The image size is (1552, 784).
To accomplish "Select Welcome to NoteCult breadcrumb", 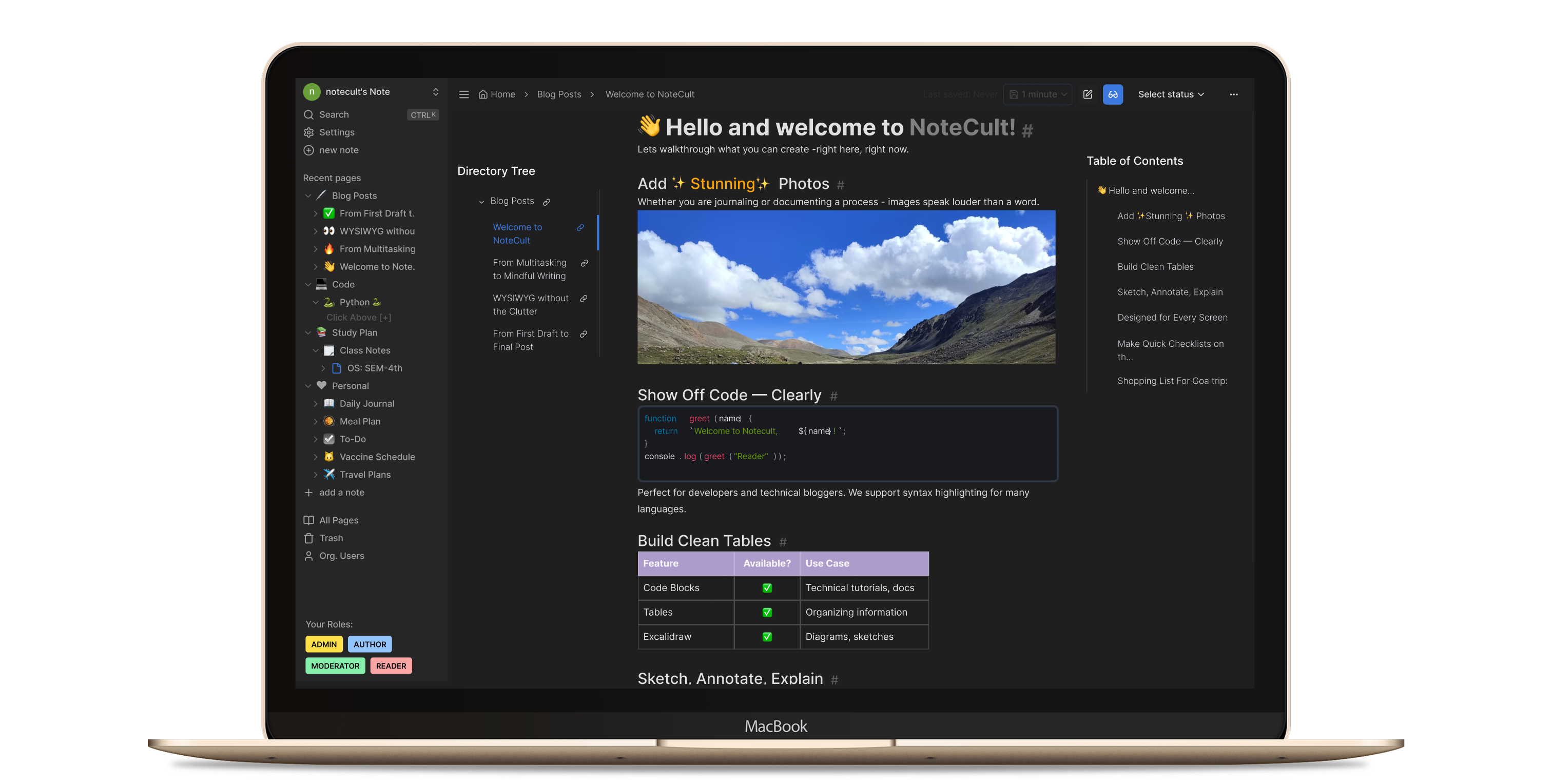I will 649,94.
